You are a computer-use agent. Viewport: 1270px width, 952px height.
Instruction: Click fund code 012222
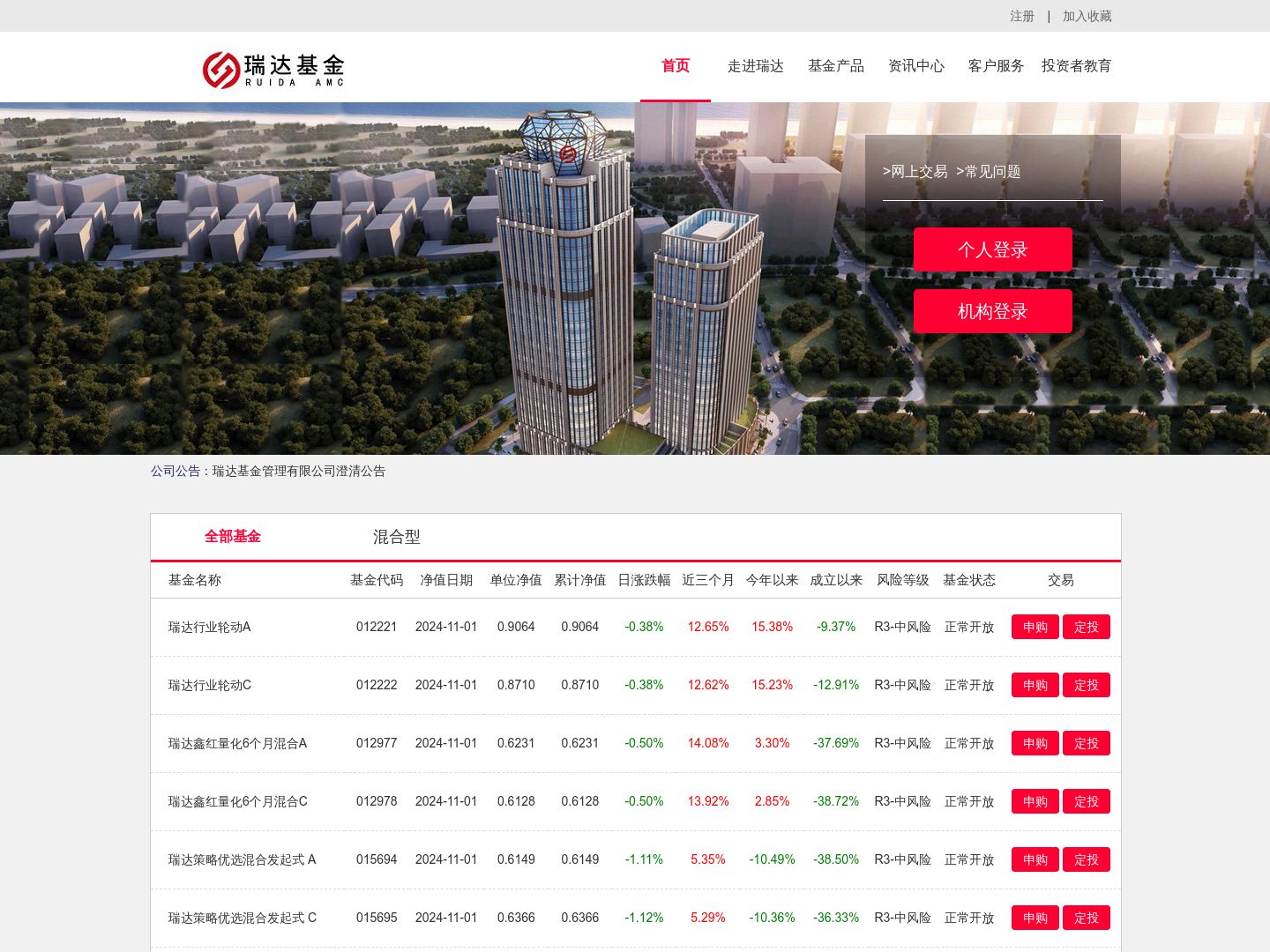pos(377,685)
